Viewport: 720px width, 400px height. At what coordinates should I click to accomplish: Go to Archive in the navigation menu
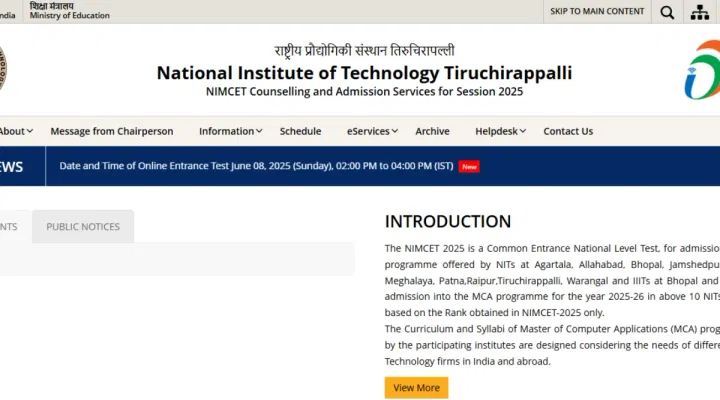click(x=432, y=131)
